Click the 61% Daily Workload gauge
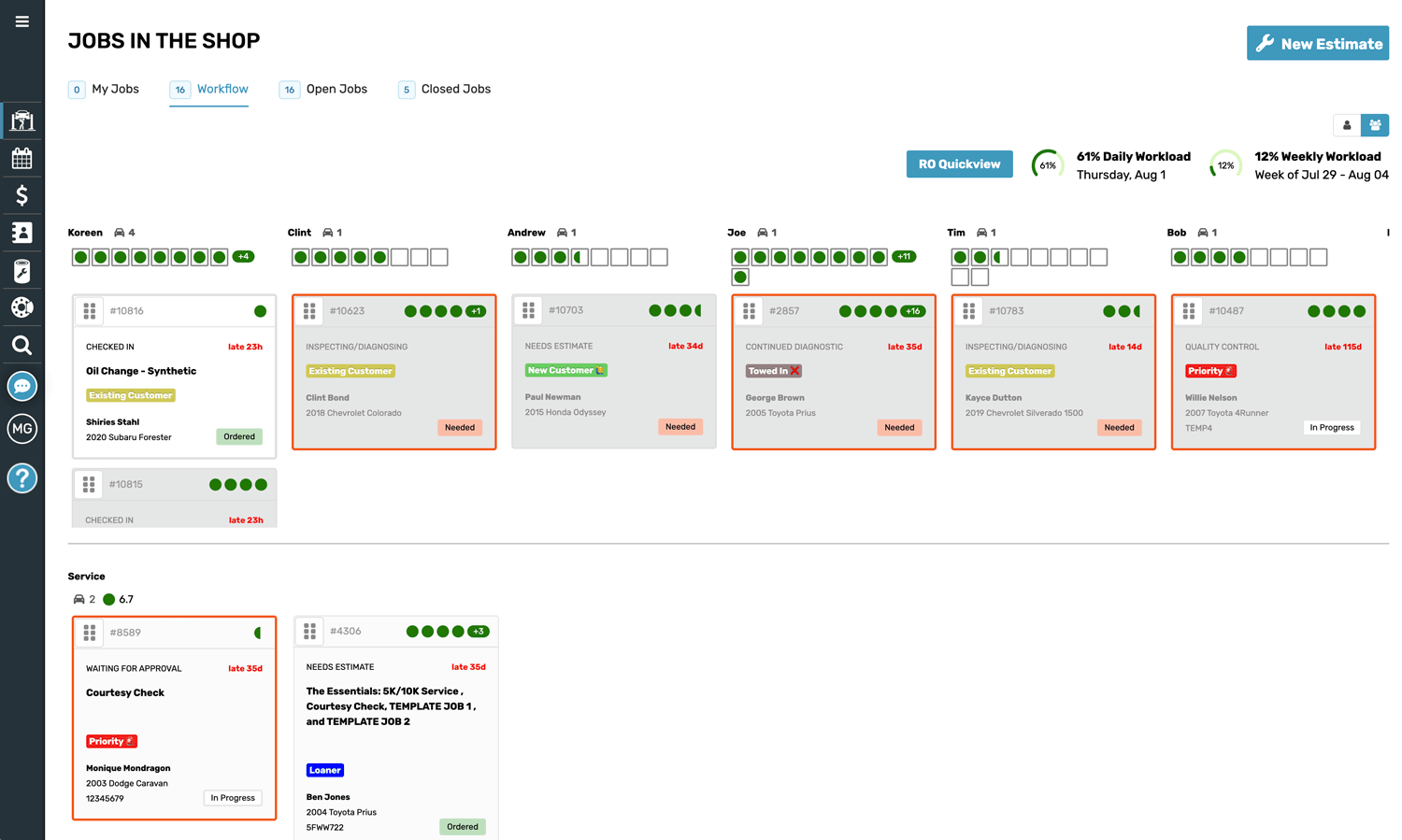The width and height of the screenshot is (1402, 840). (1047, 164)
